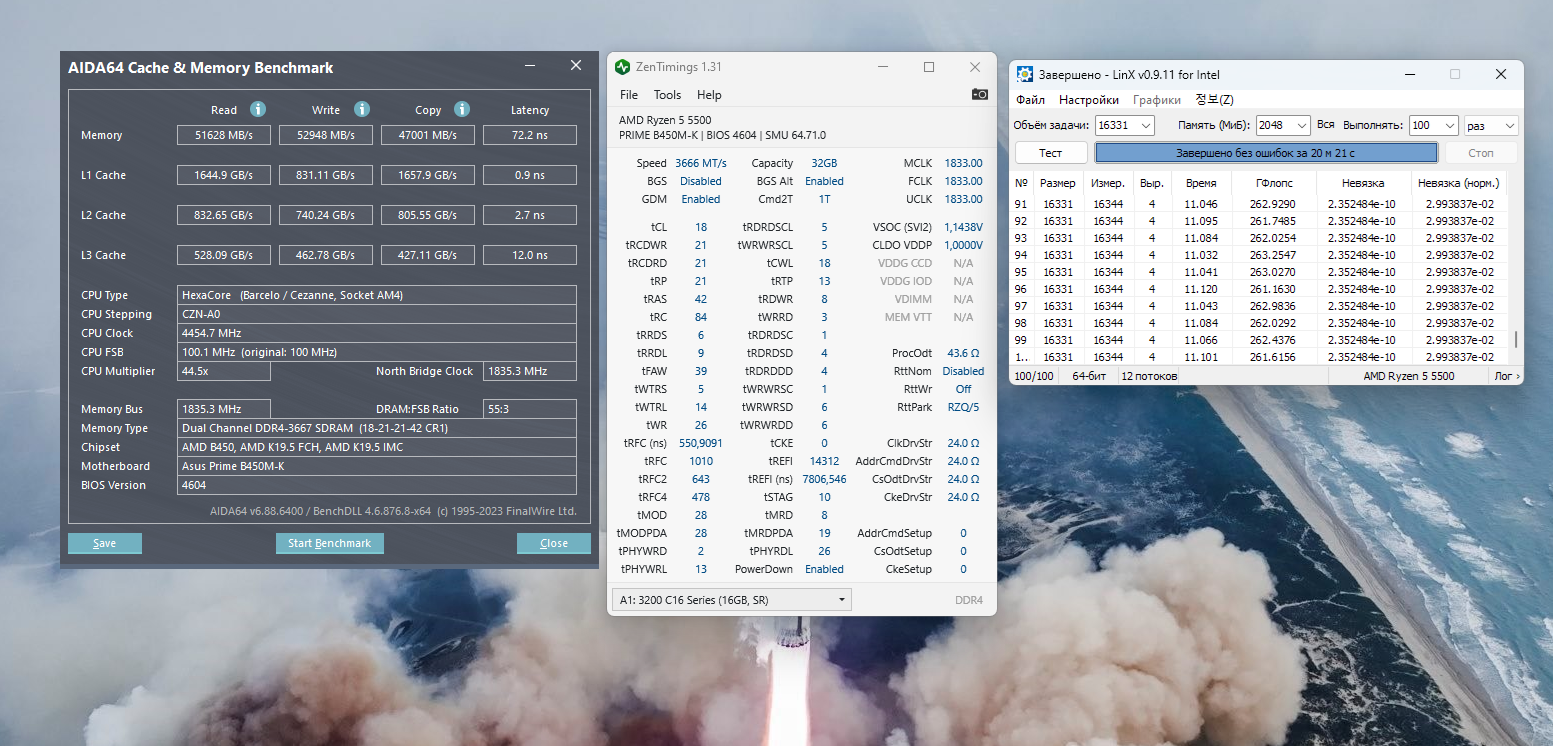Click the L3 Cache Write value 462.78 GB/s

(326, 255)
